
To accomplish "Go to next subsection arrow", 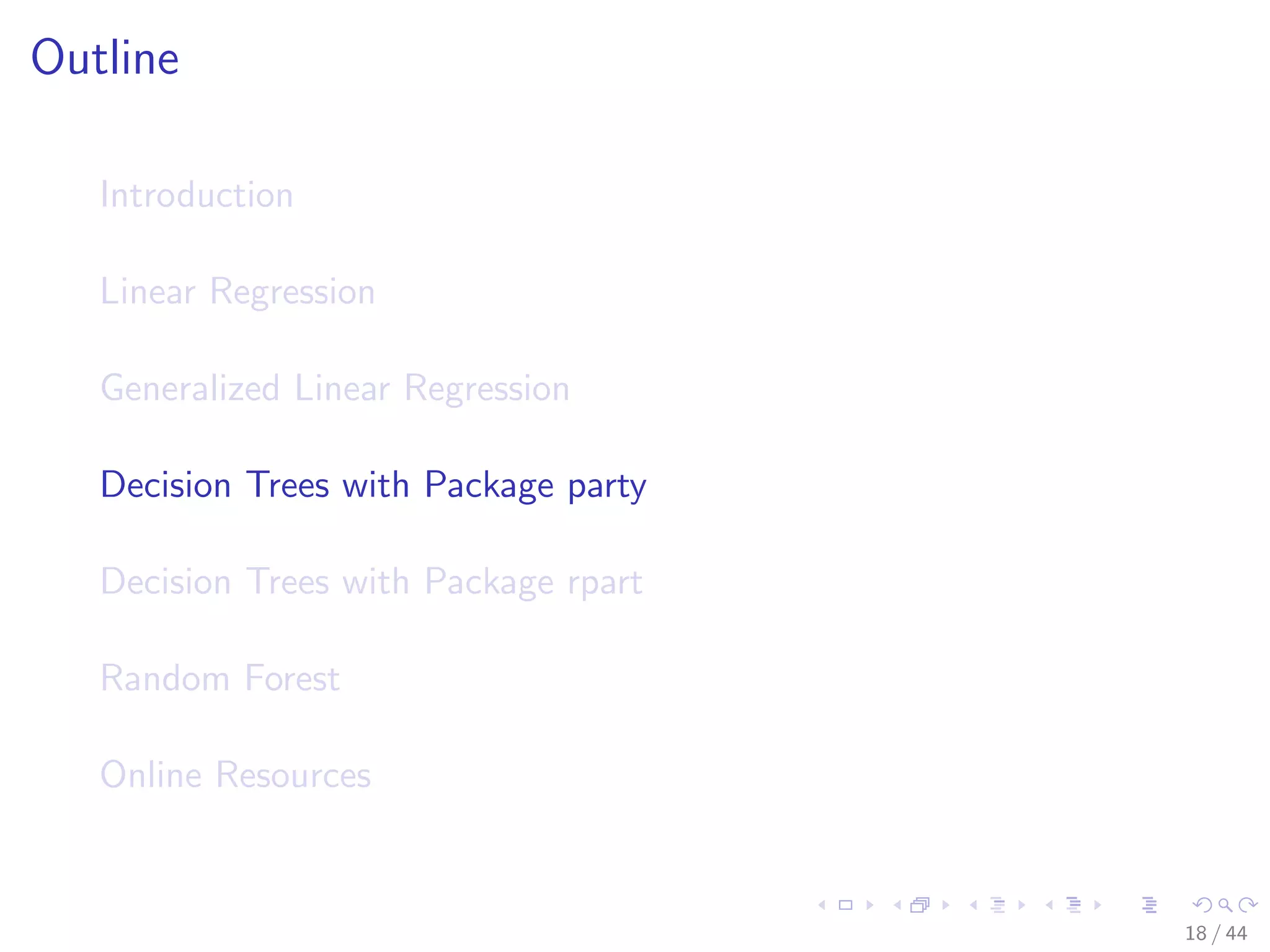I will (1021, 905).
